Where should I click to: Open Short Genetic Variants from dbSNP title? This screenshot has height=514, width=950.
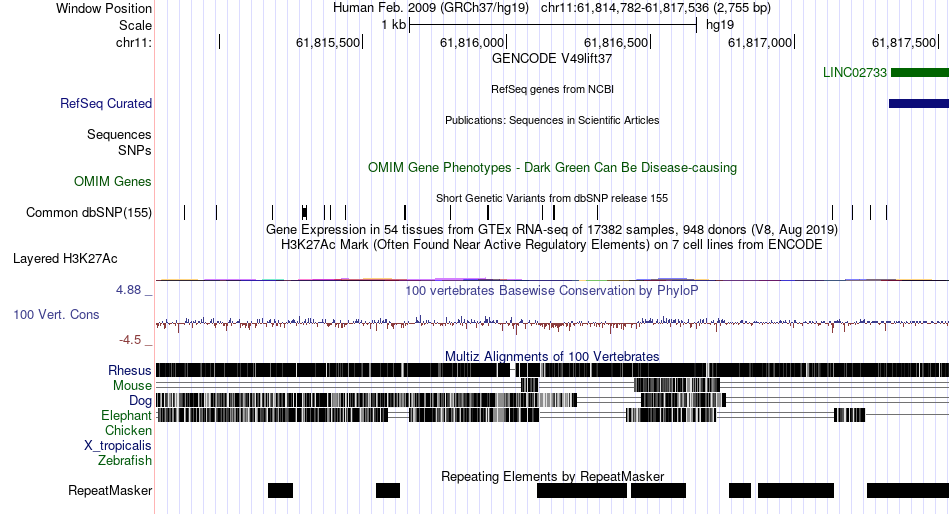[x=552, y=198]
